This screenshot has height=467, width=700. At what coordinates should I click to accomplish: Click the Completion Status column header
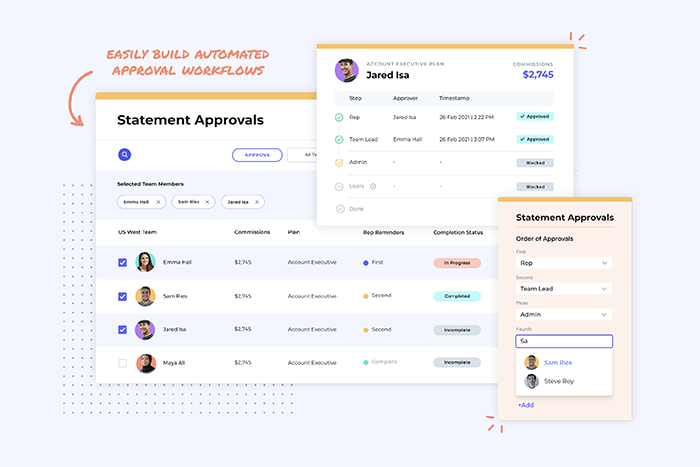click(458, 232)
